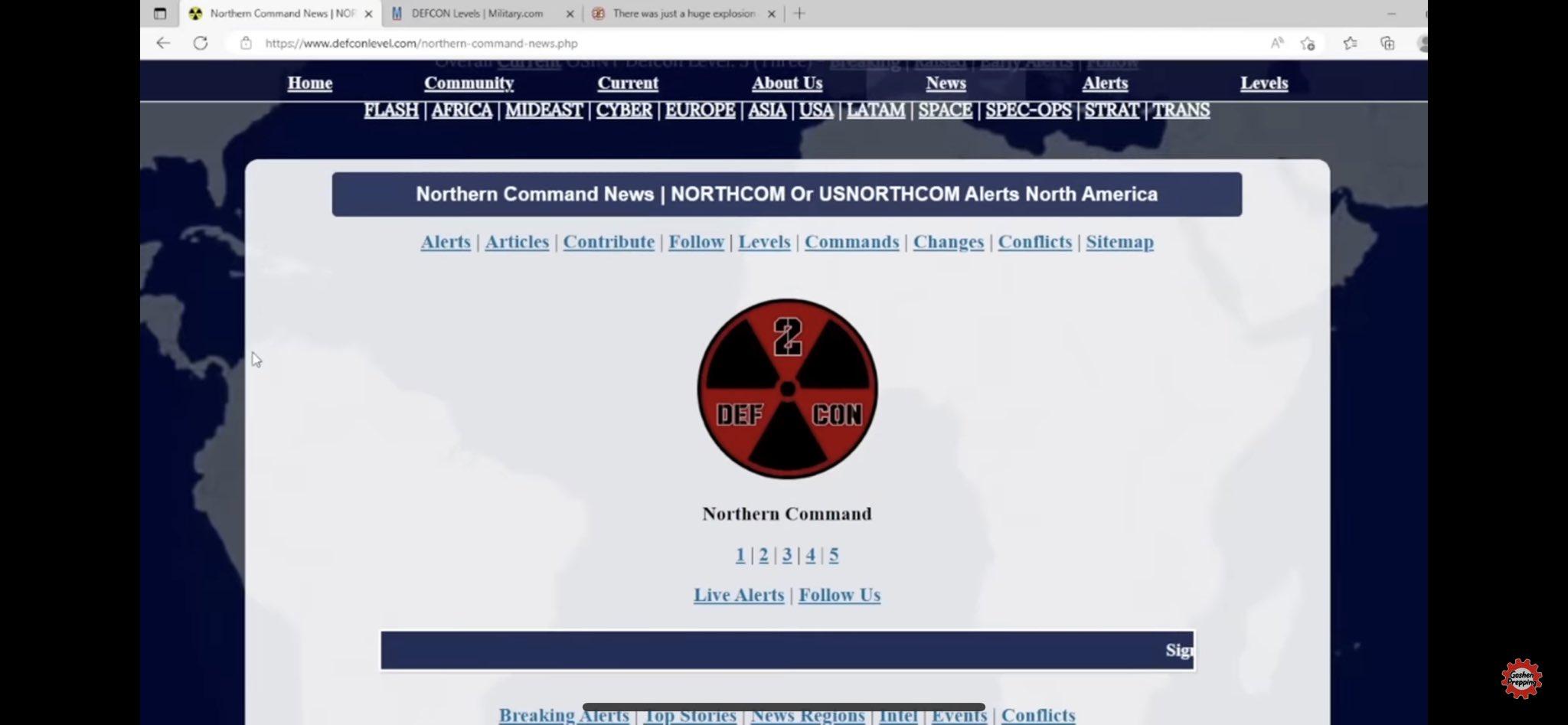
Task: Click Alerts link under page title
Action: (x=446, y=242)
